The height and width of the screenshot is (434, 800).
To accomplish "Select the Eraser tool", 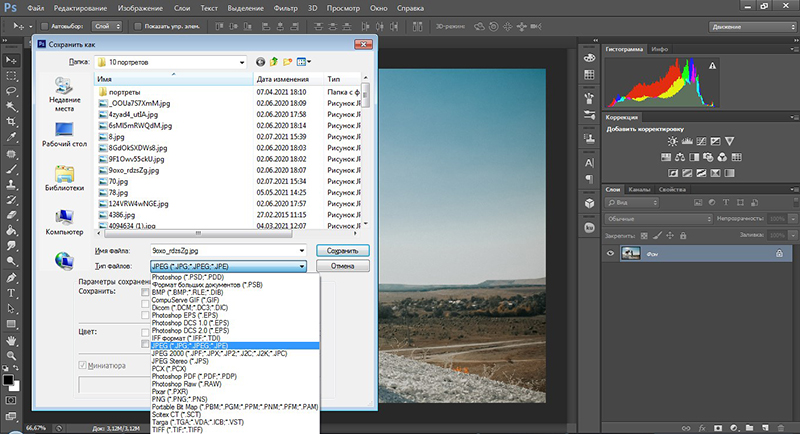I will pos(11,215).
